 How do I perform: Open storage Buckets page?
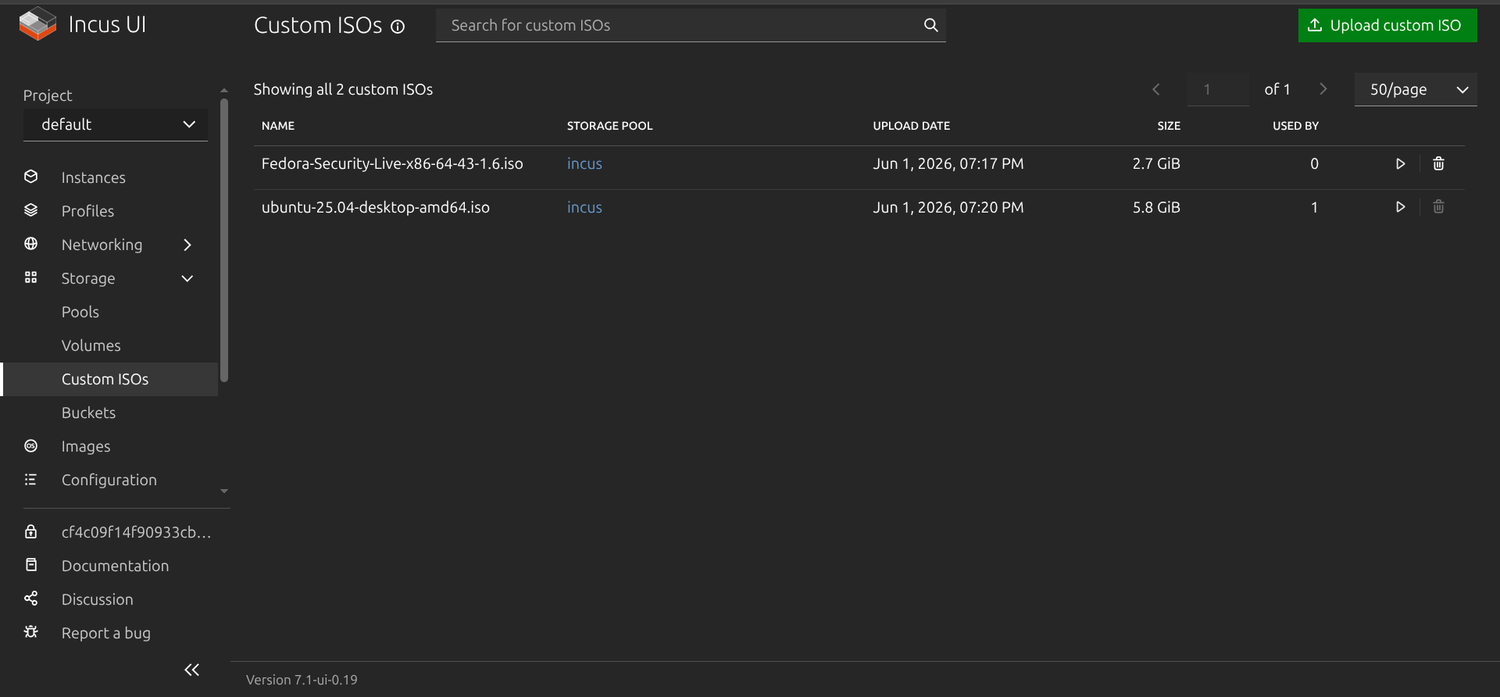[88, 412]
